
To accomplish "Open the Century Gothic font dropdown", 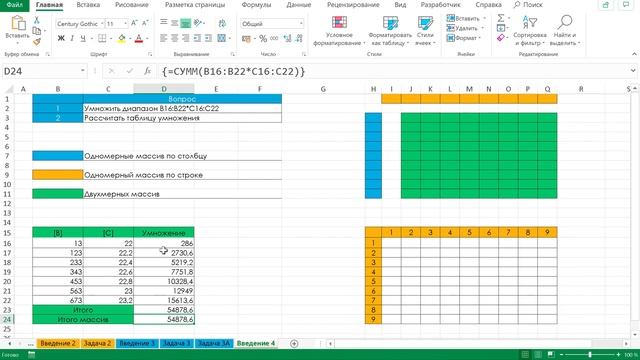I will 102,24.
